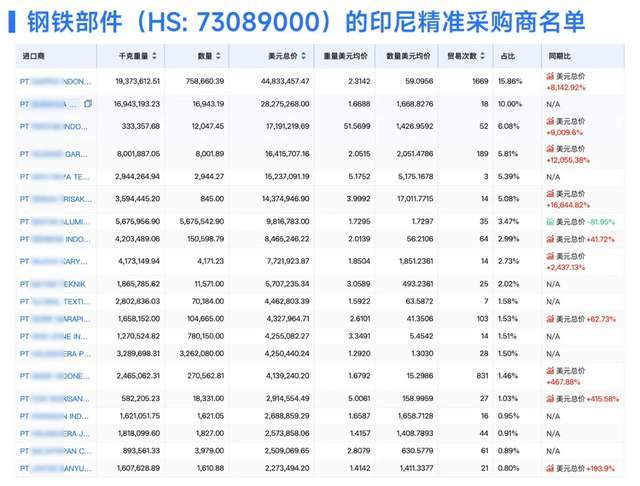Viewport: 640px width, 486px height.
Task: Click the 重量美元均价 column header
Action: click(x=345, y=56)
